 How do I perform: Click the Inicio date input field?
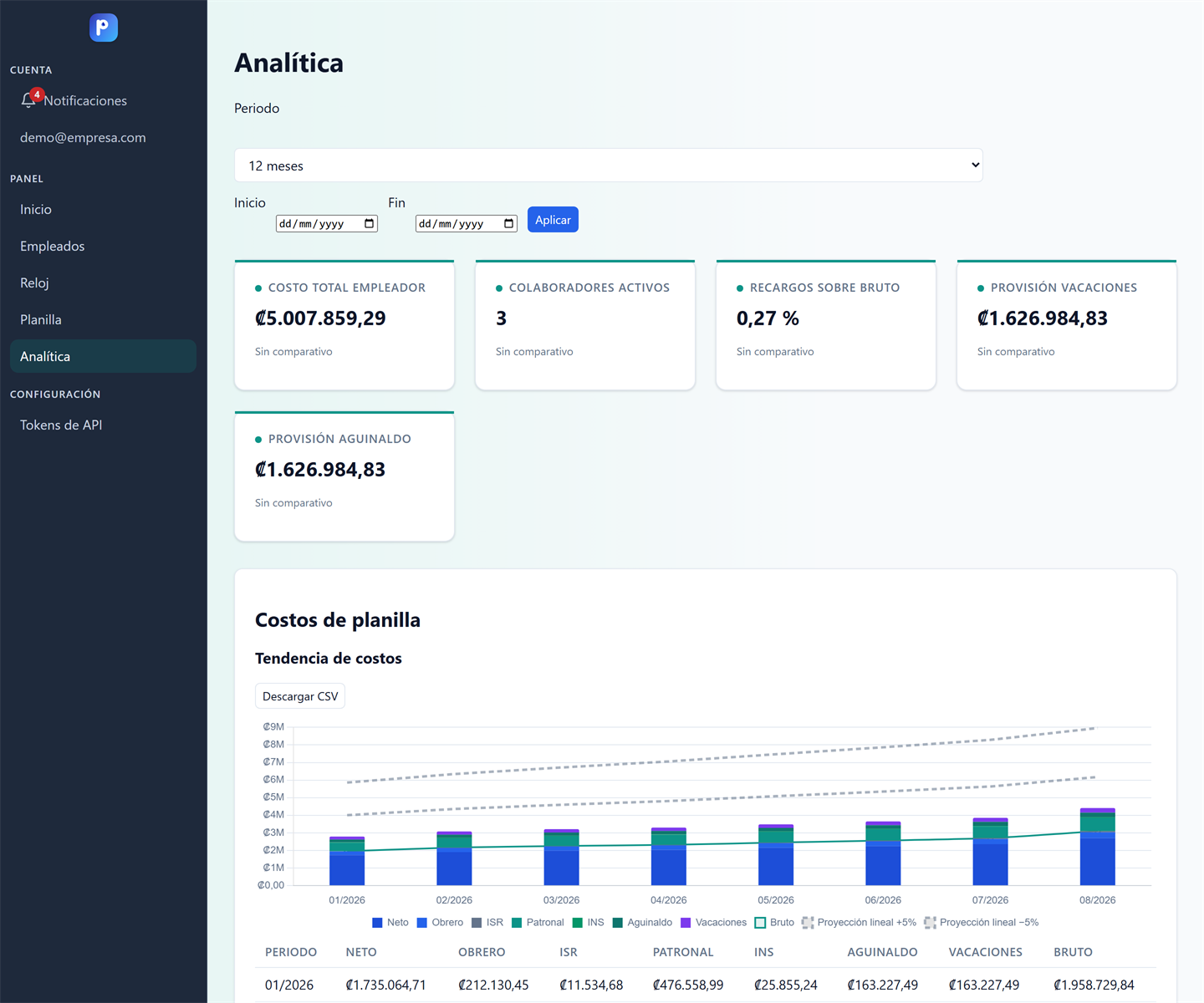(327, 223)
